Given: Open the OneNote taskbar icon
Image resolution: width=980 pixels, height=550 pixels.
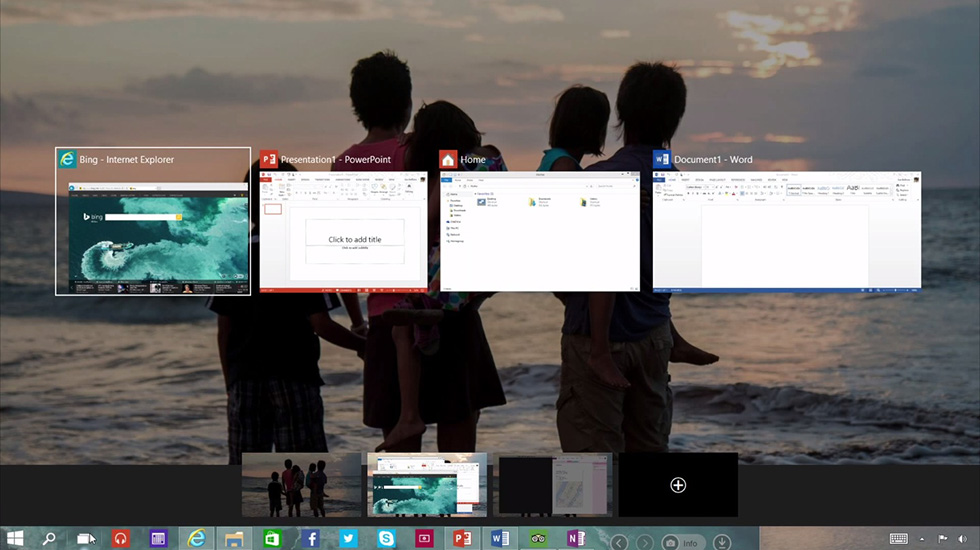Looking at the screenshot, I should coord(576,538).
